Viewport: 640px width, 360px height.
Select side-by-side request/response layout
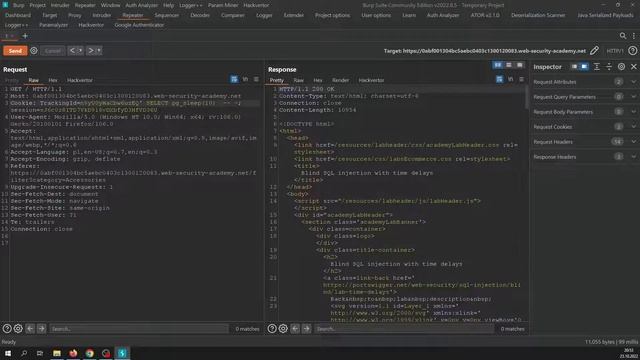point(498,65)
